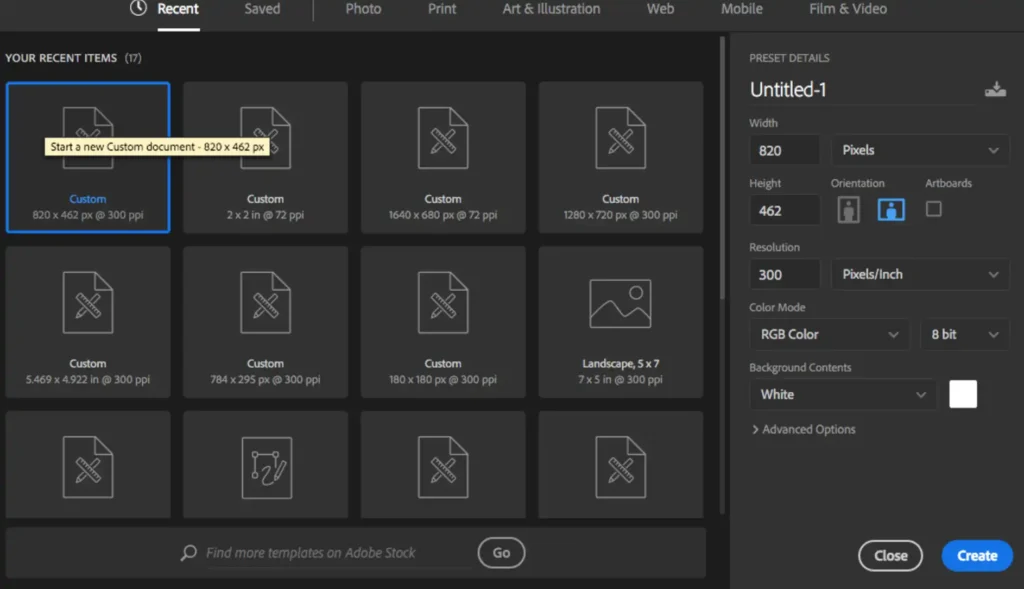Viewport: 1024px width, 589px height.
Task: Click the clock icon on Recent tab
Action: [138, 9]
